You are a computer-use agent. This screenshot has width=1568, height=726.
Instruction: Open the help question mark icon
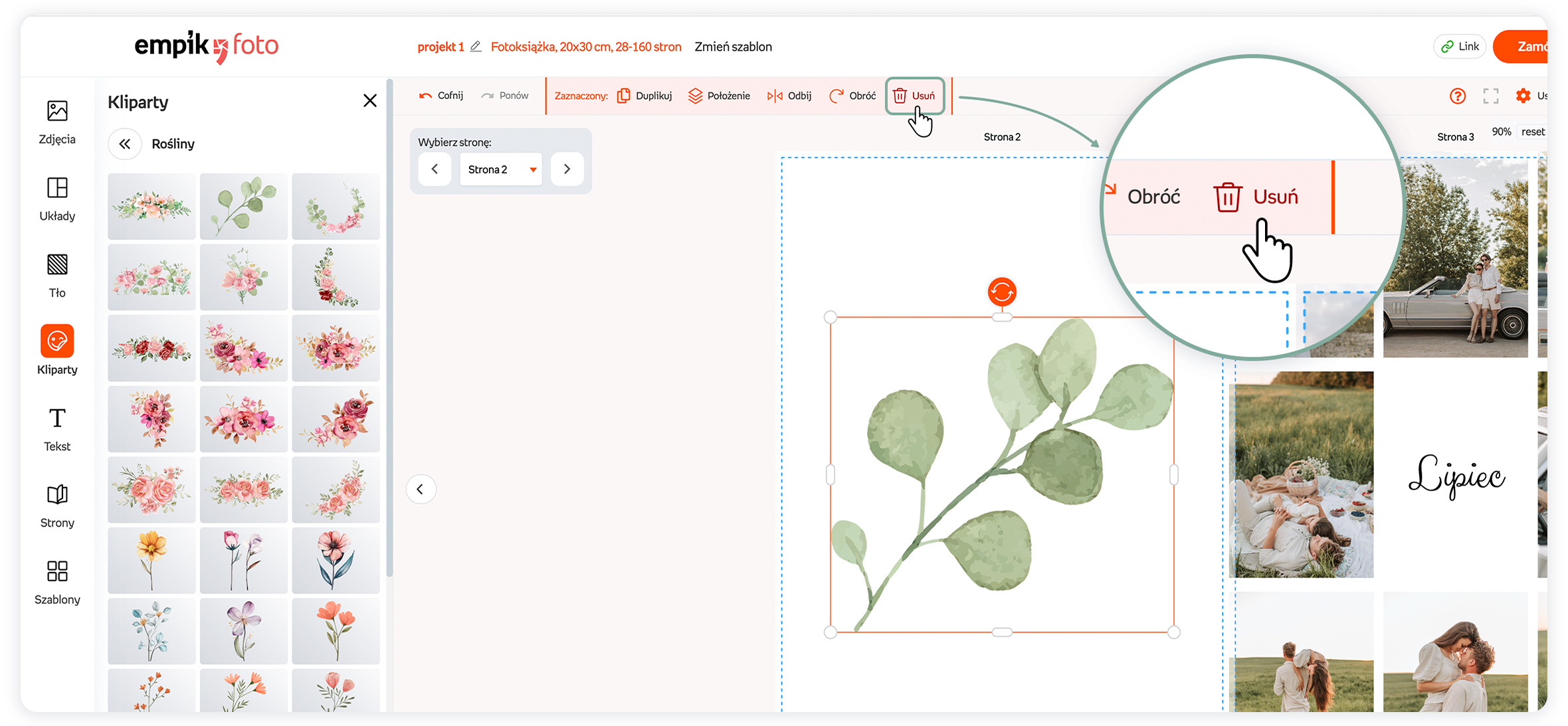tap(1457, 96)
